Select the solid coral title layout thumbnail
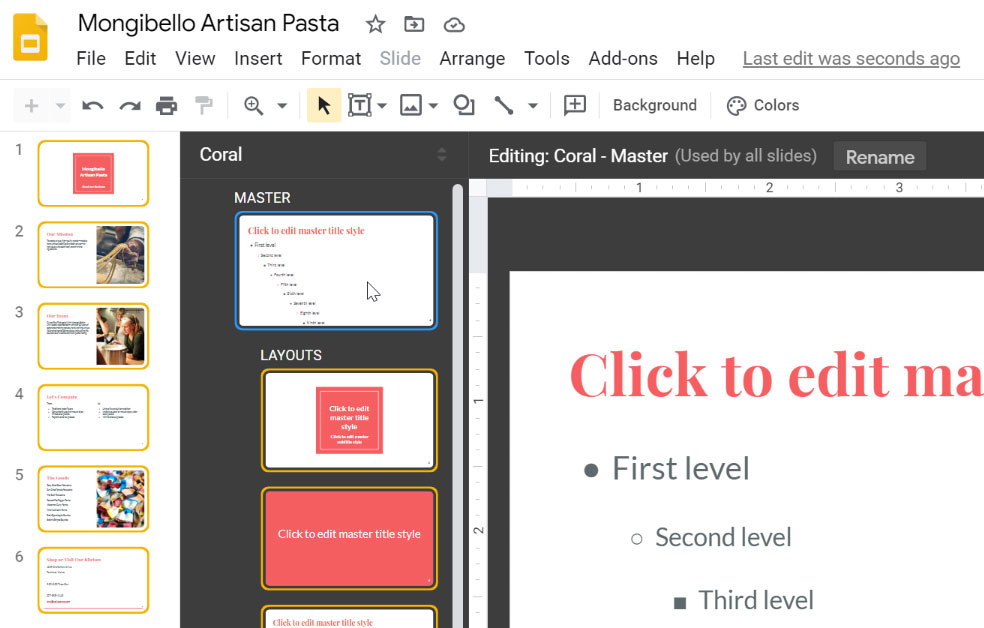The image size is (984, 628). pyautogui.click(x=349, y=537)
